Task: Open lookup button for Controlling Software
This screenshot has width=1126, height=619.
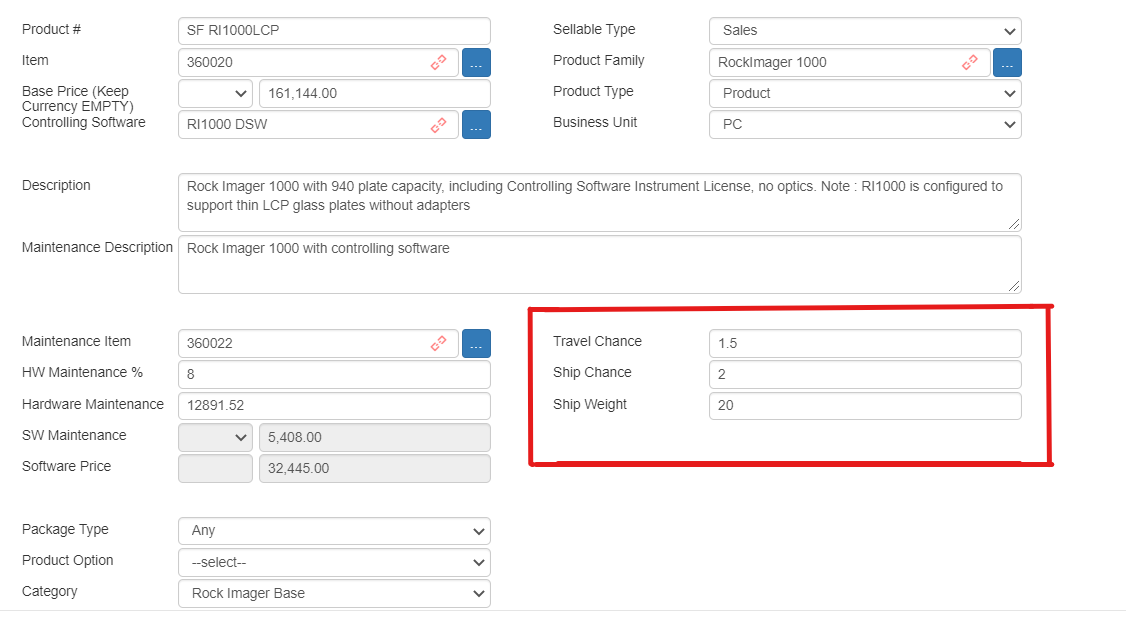Action: (x=476, y=125)
